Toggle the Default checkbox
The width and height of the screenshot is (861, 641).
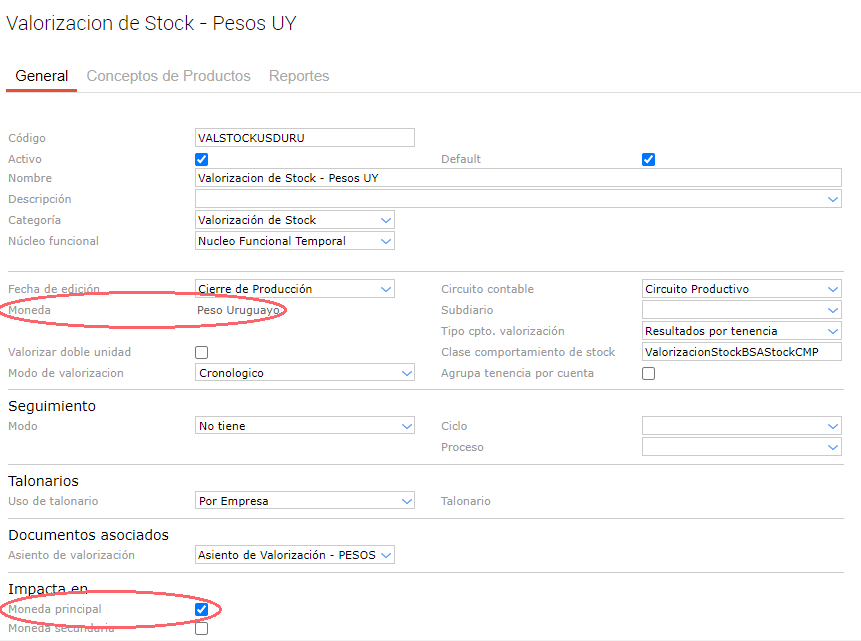(648, 159)
